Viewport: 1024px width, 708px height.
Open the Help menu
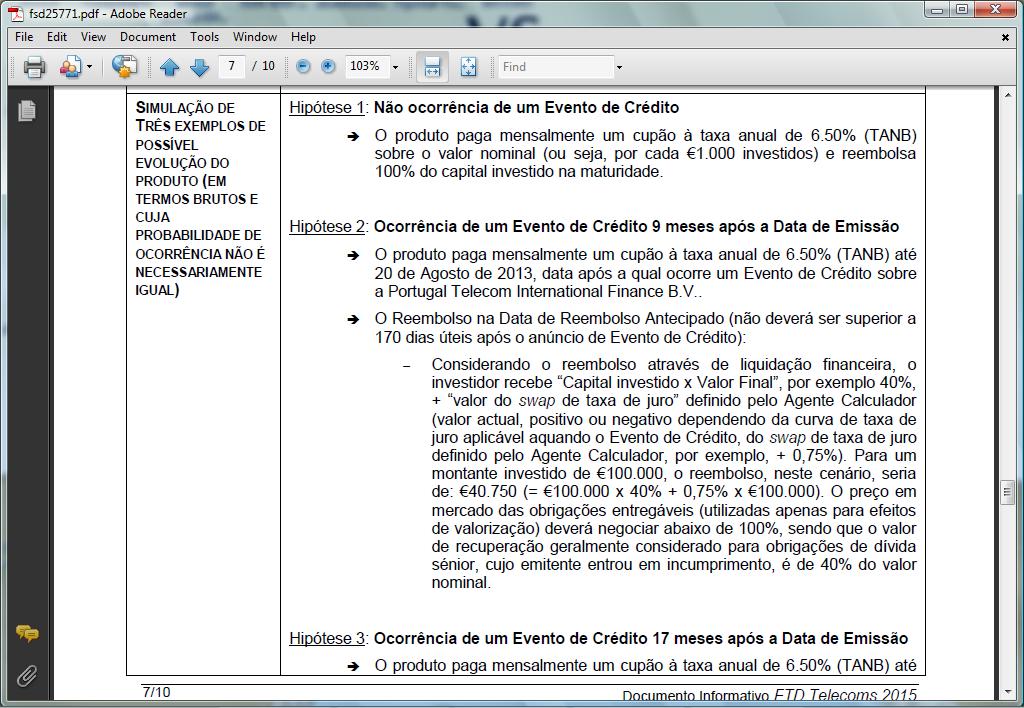303,37
